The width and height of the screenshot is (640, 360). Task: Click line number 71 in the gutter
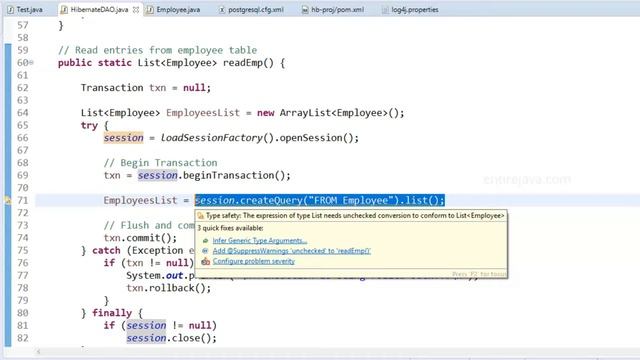point(22,200)
